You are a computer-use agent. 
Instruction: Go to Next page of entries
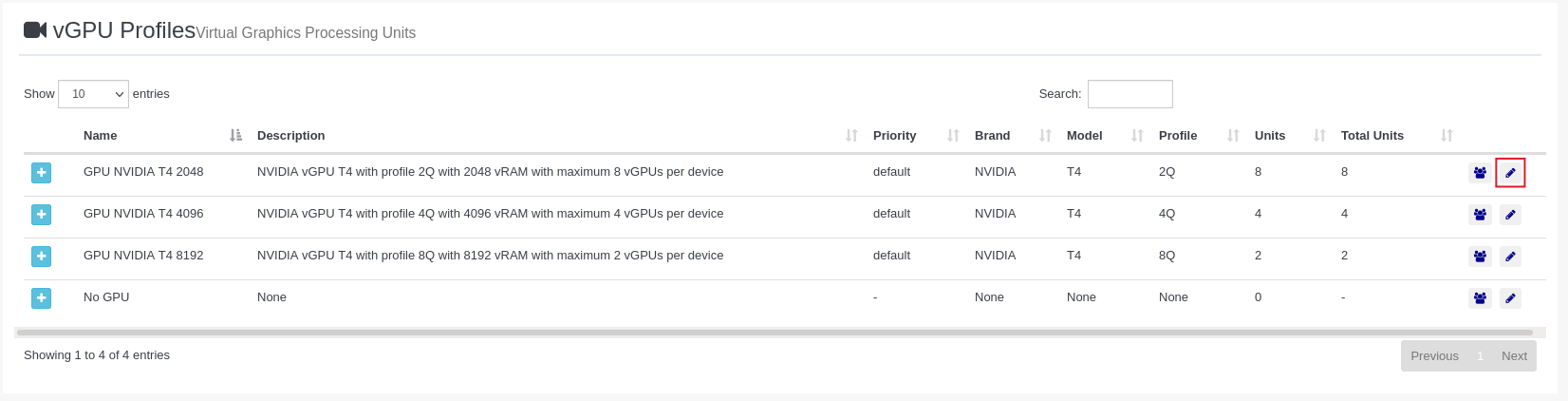1514,356
